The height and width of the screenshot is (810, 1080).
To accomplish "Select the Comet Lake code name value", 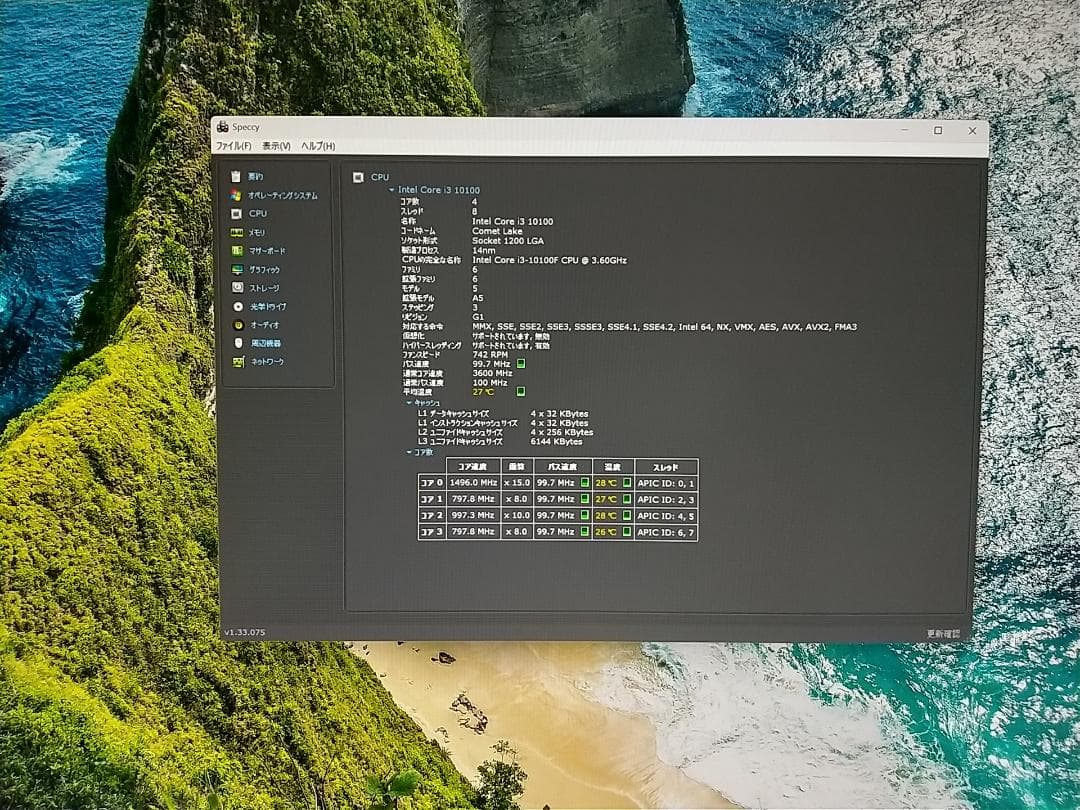I will point(497,231).
